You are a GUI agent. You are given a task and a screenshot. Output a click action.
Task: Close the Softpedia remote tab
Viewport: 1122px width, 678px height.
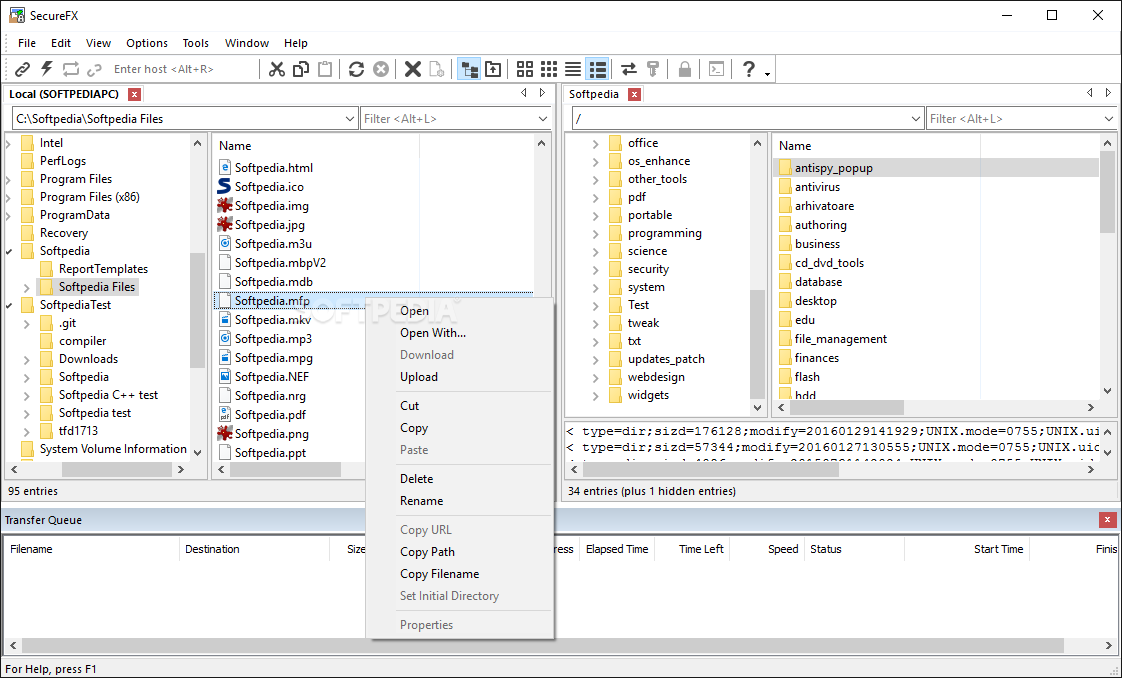point(634,94)
